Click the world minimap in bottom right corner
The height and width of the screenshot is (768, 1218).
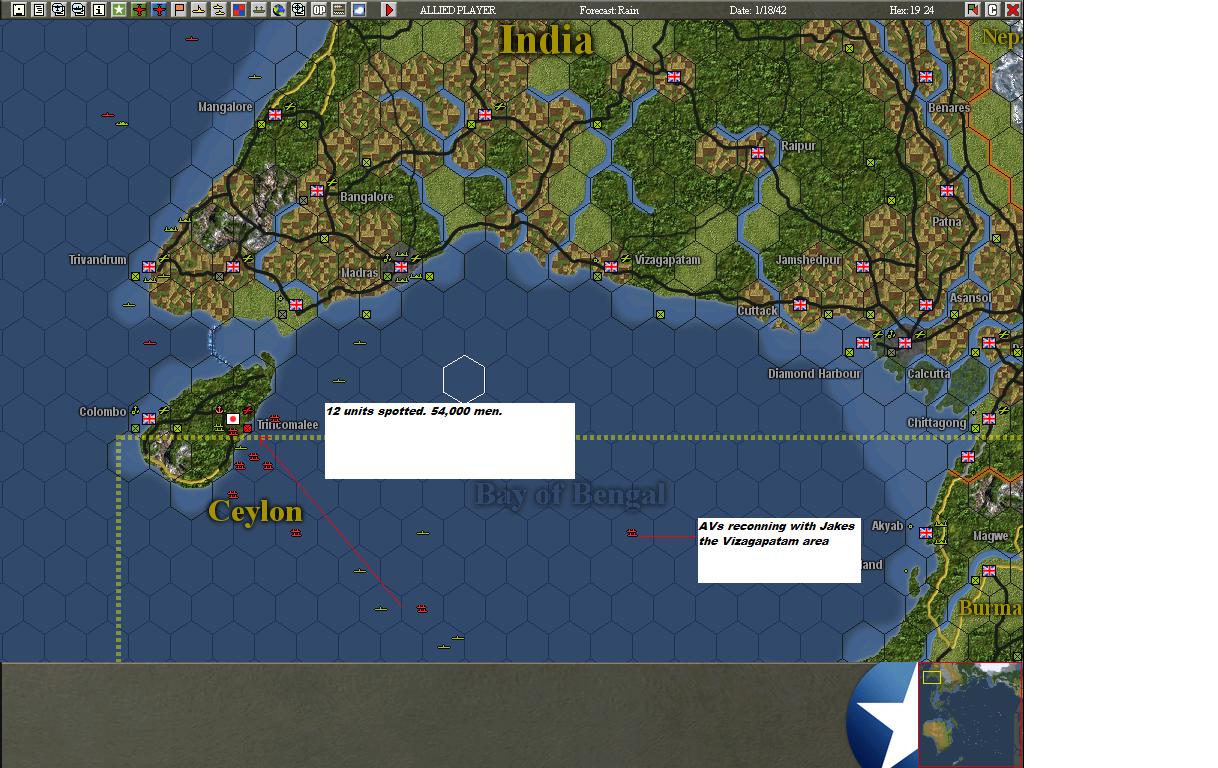(x=970, y=714)
